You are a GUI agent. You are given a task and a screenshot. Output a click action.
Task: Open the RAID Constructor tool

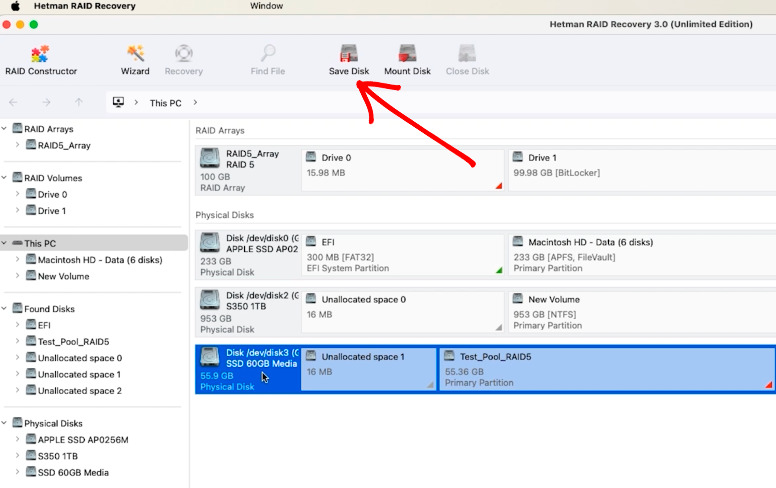[x=41, y=60]
